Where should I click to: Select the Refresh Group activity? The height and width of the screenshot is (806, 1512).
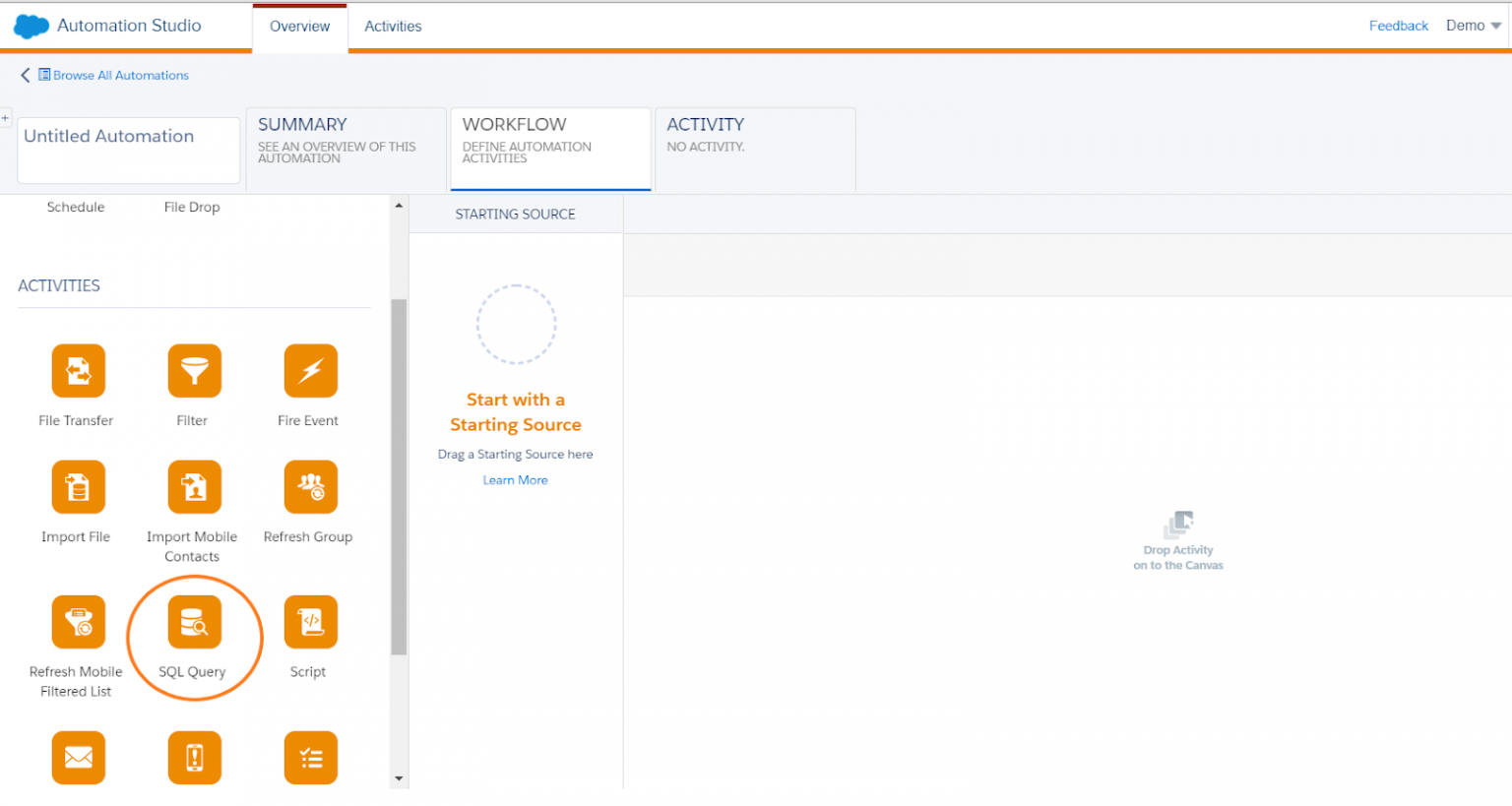click(308, 486)
